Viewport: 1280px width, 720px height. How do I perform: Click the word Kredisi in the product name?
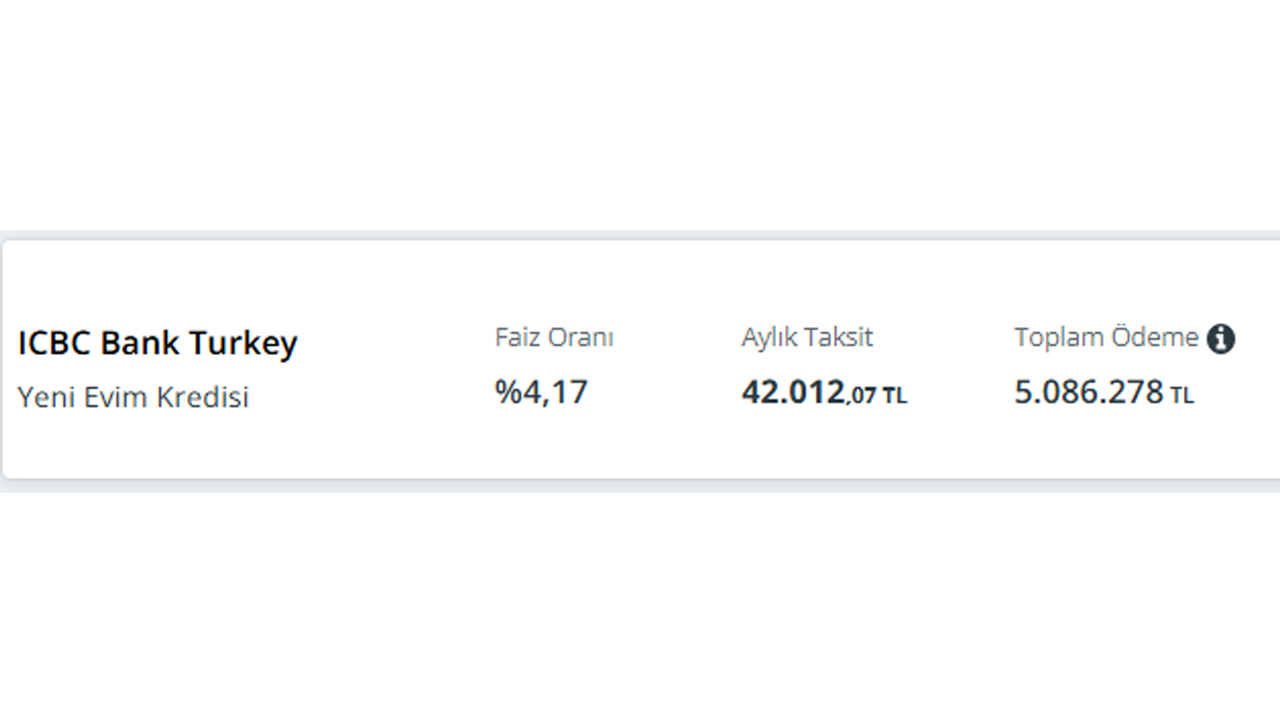point(207,397)
